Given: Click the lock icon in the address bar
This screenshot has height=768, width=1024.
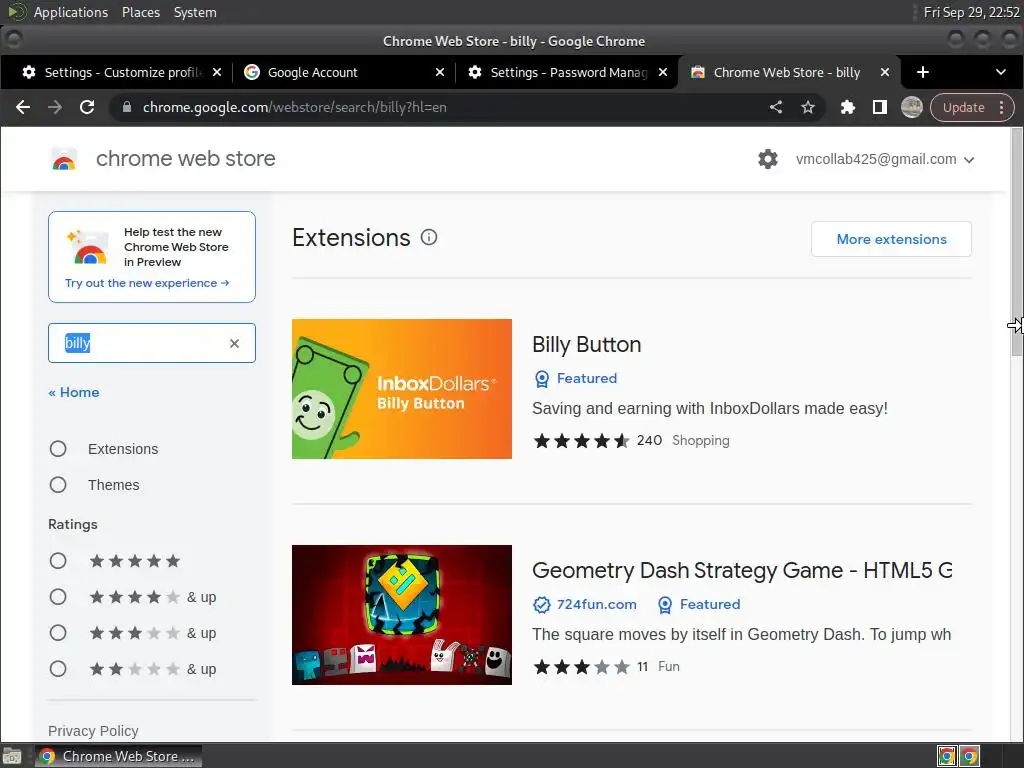Looking at the screenshot, I should (127, 107).
